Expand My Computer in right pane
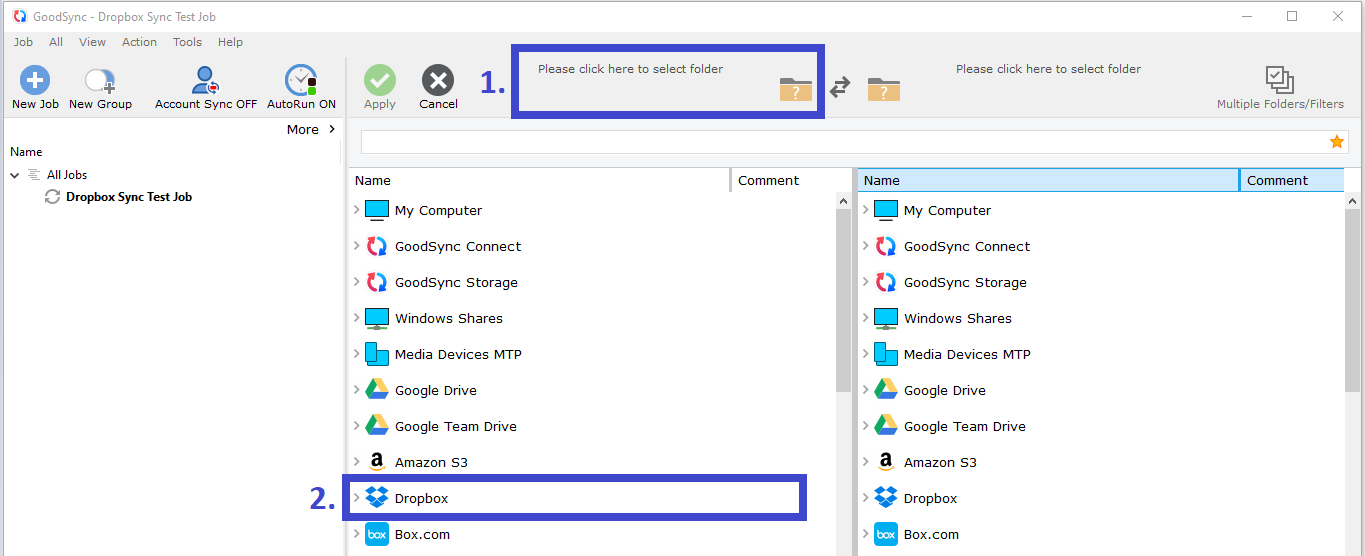 (x=865, y=210)
